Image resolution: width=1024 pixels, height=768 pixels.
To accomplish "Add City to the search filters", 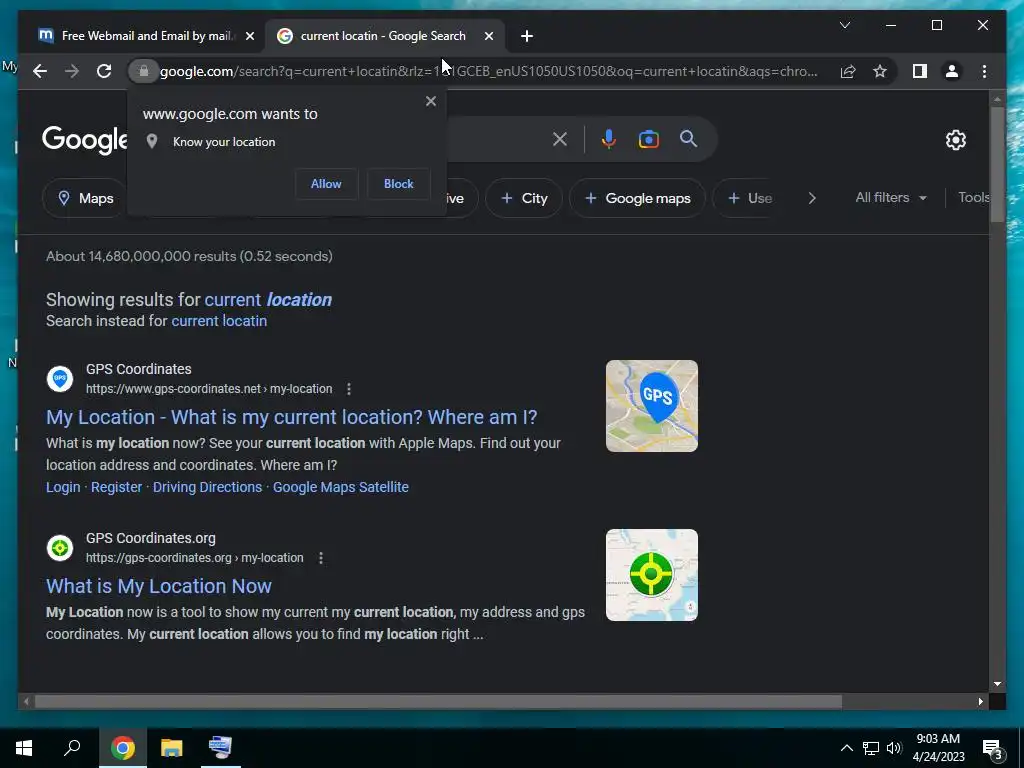I will (524, 199).
